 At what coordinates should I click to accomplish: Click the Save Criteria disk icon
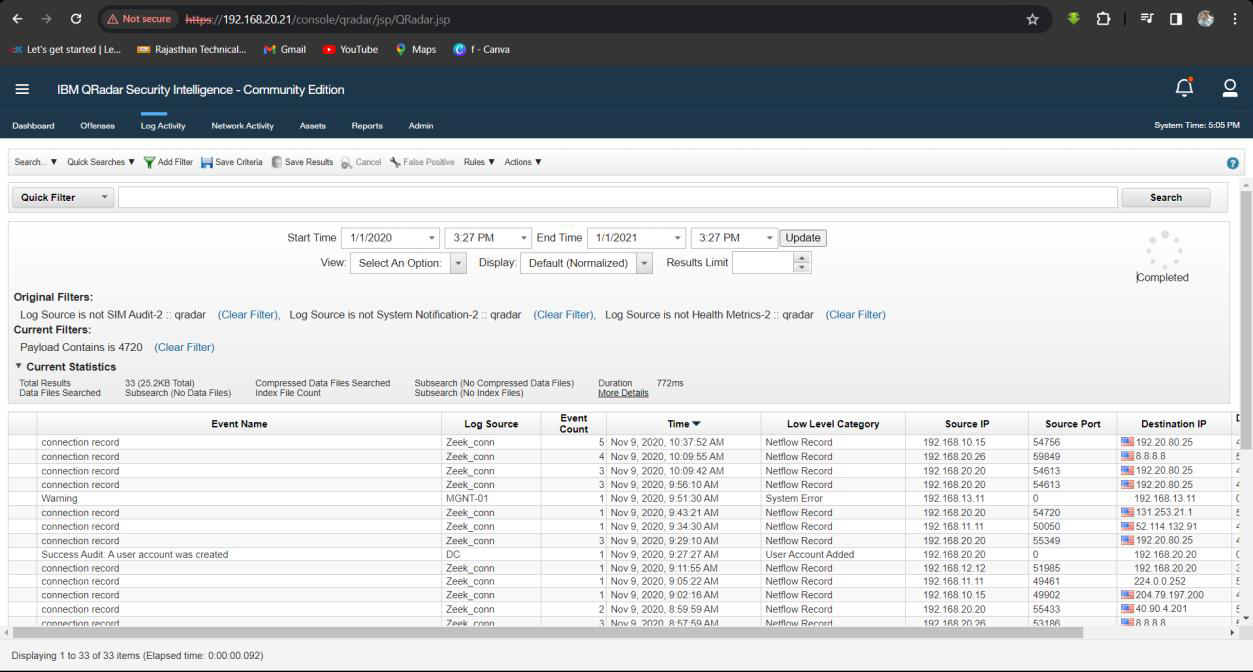pyautogui.click(x=207, y=162)
